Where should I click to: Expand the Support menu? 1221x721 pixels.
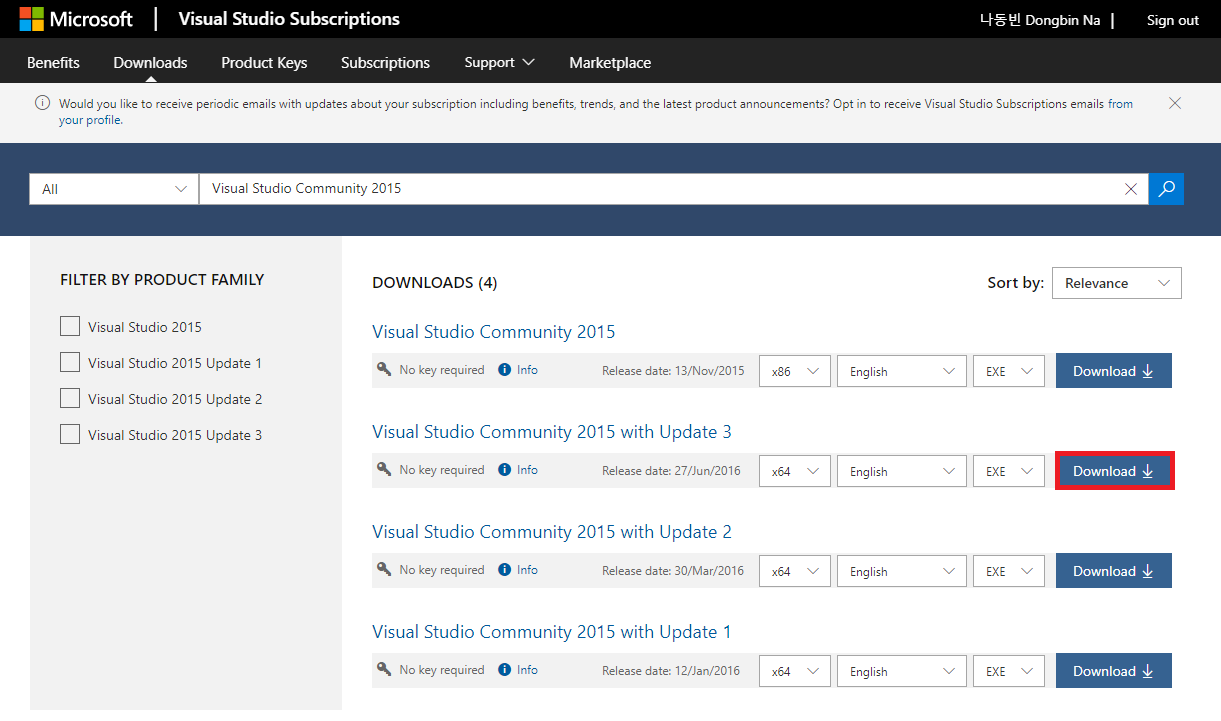[x=499, y=62]
